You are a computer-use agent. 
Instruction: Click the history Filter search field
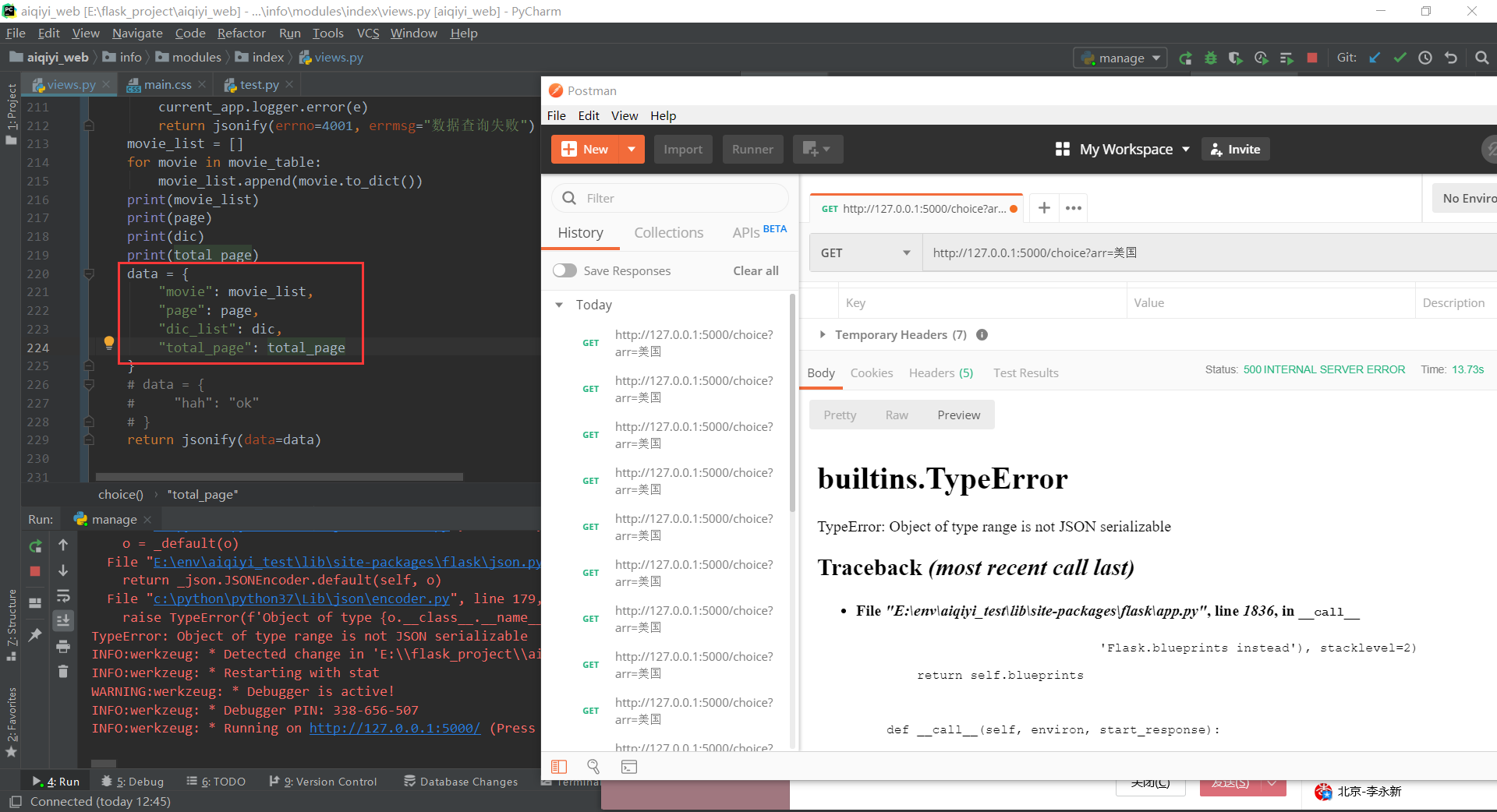click(671, 198)
